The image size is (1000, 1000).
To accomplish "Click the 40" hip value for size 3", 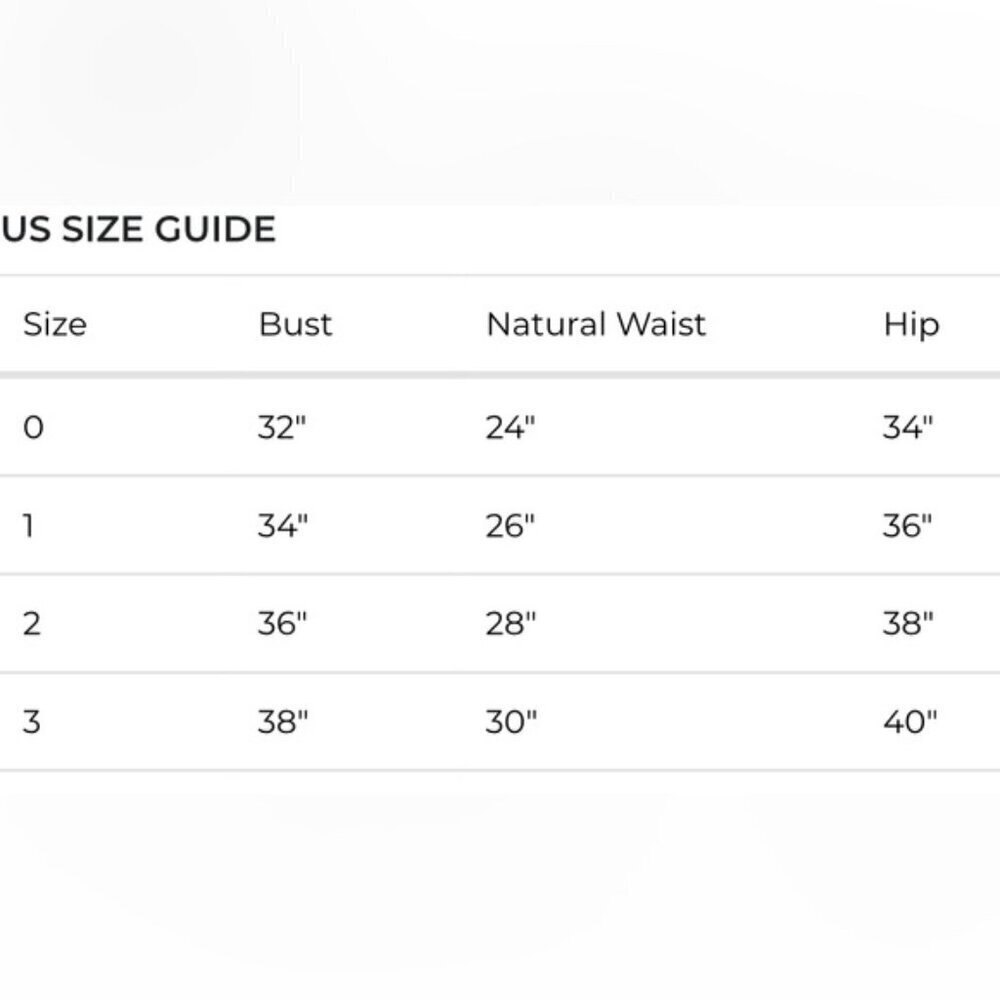I will [909, 722].
